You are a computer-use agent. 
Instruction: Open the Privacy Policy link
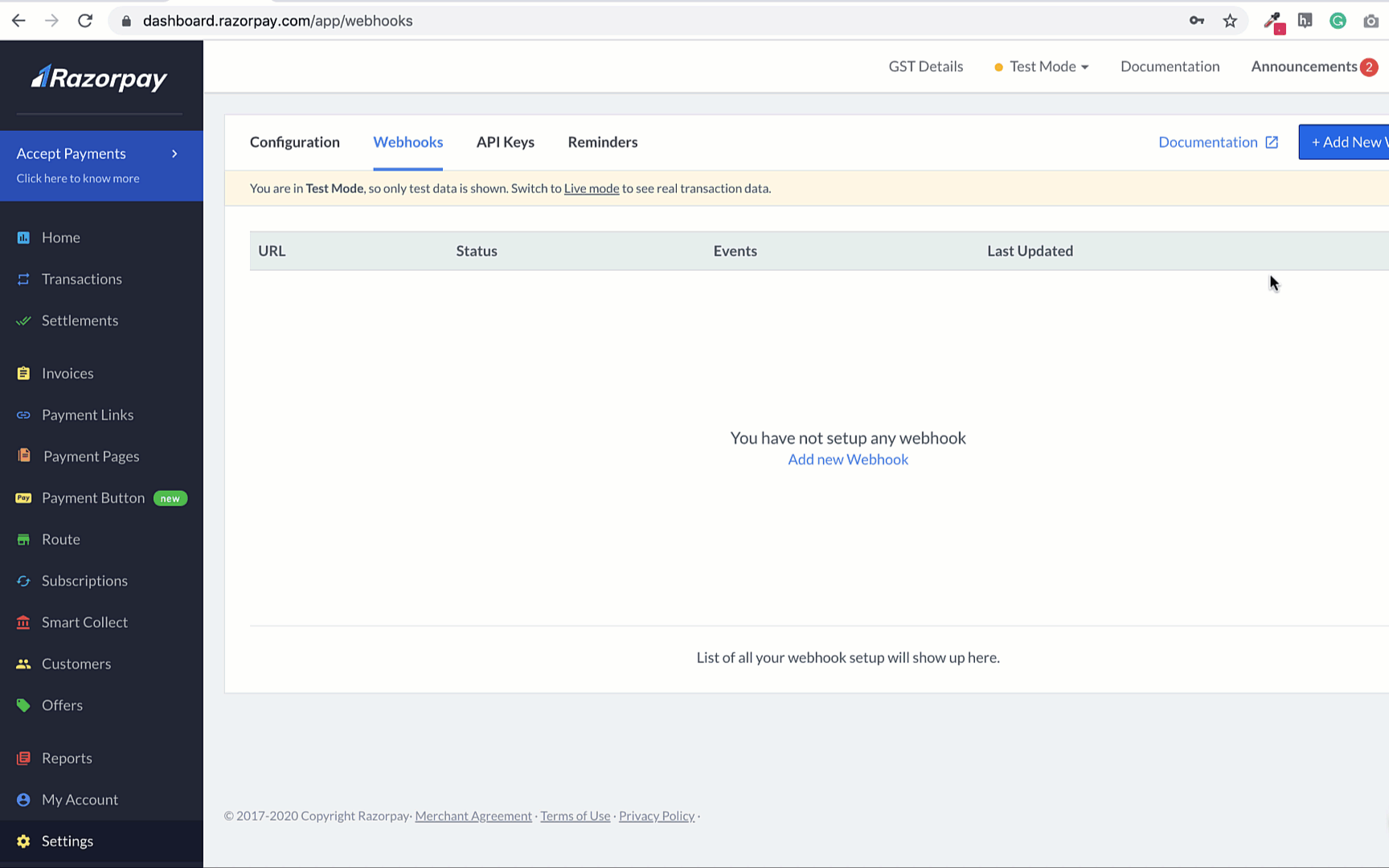coord(657,817)
